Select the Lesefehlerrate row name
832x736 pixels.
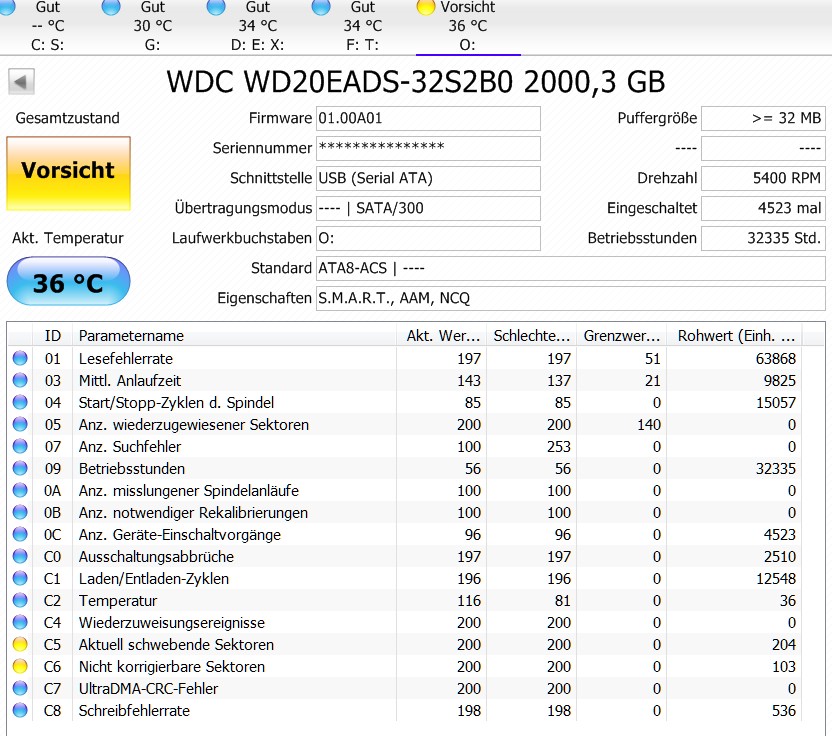(126, 359)
